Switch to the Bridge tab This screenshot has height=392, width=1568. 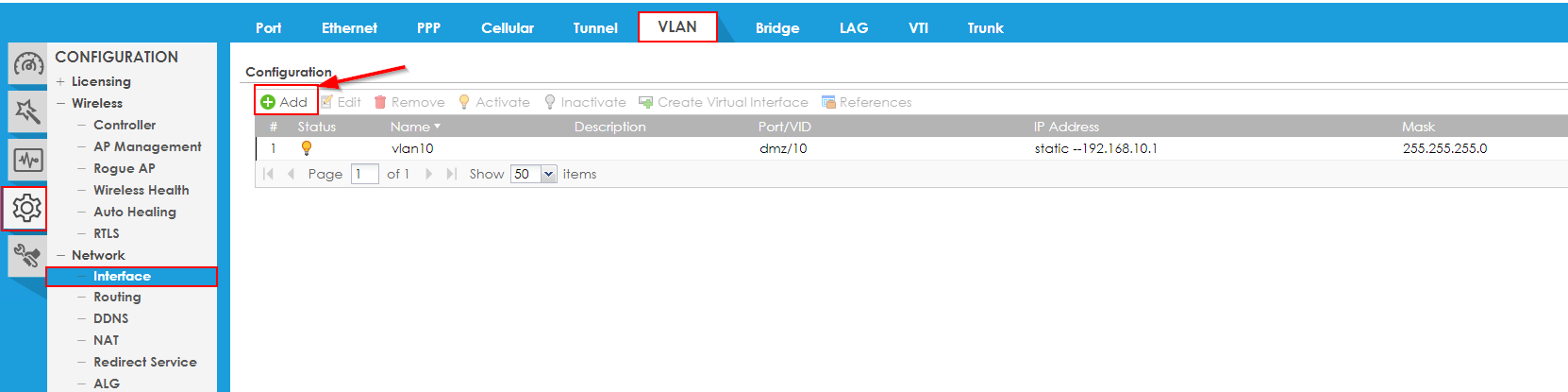click(x=777, y=28)
